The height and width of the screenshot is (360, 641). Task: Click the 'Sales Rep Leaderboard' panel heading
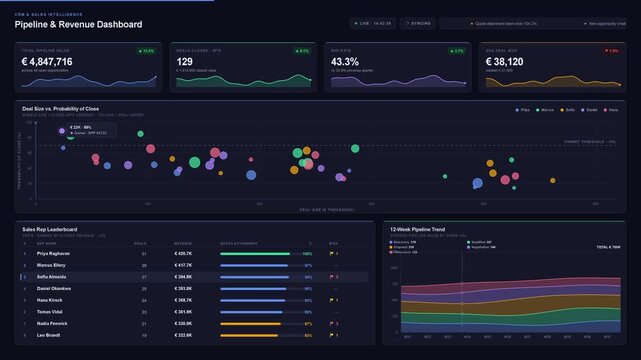pyautogui.click(x=49, y=230)
